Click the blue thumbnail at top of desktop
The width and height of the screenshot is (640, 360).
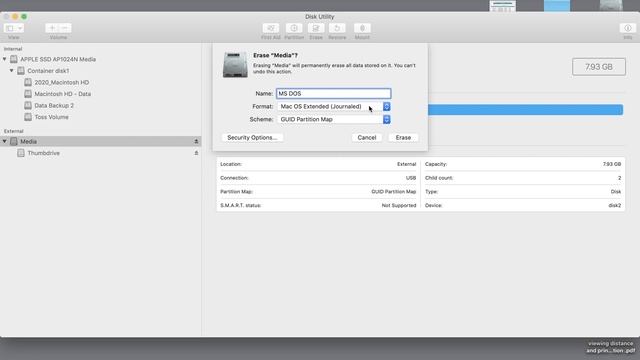click(x=557, y=6)
